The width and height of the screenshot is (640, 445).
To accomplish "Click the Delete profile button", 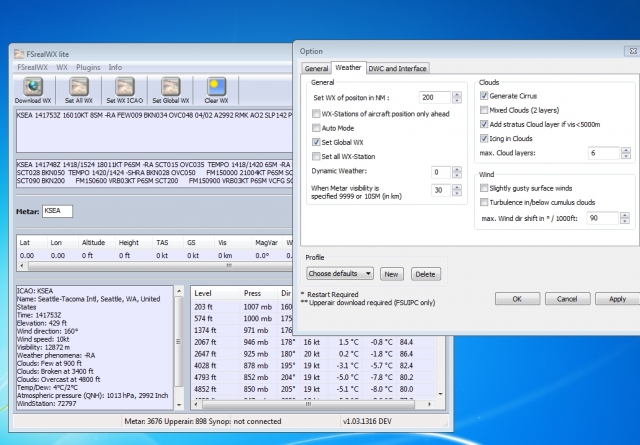I will click(425, 274).
